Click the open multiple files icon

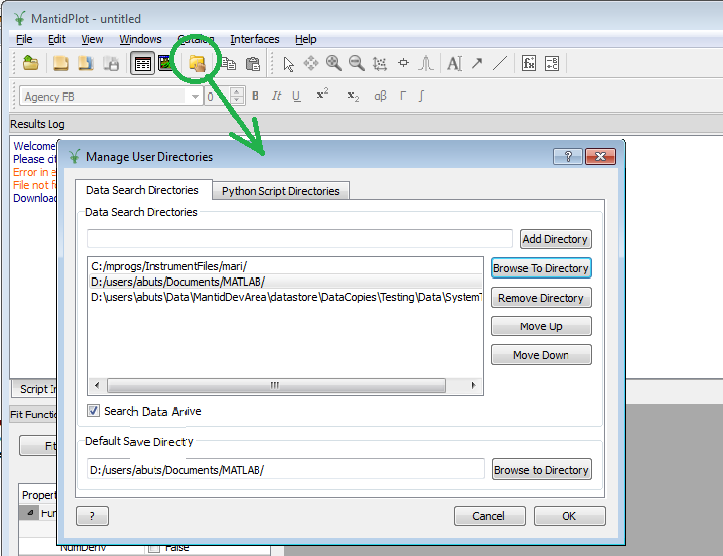tap(86, 63)
